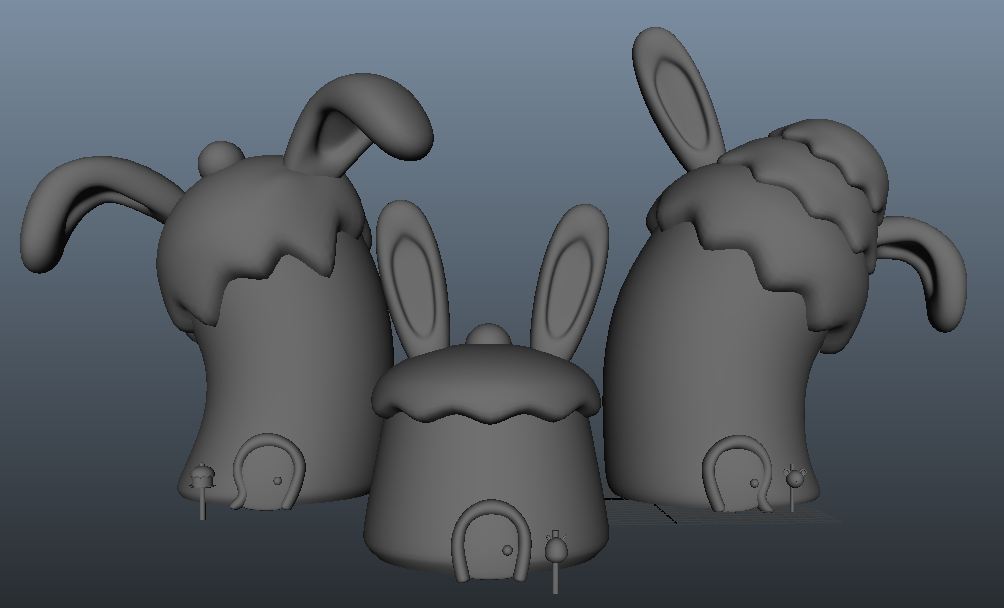Select the folded right ear of left house
Image resolution: width=1004 pixels, height=608 pixels.
click(359, 125)
